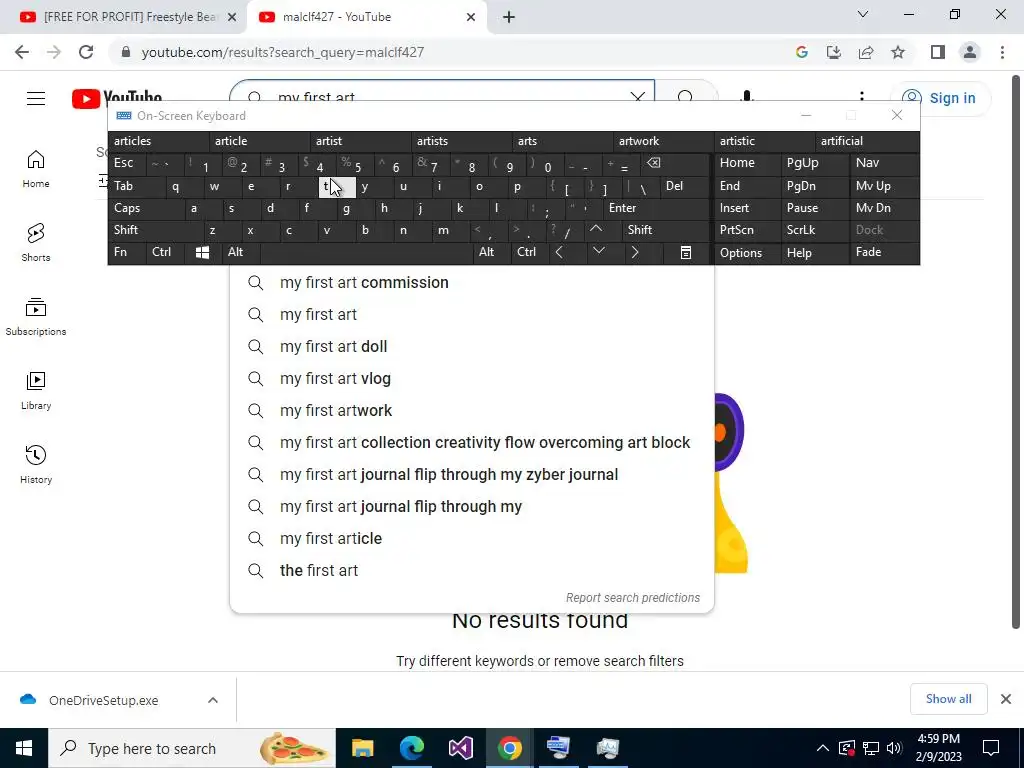Clear the YouTube search box text

coord(637,97)
